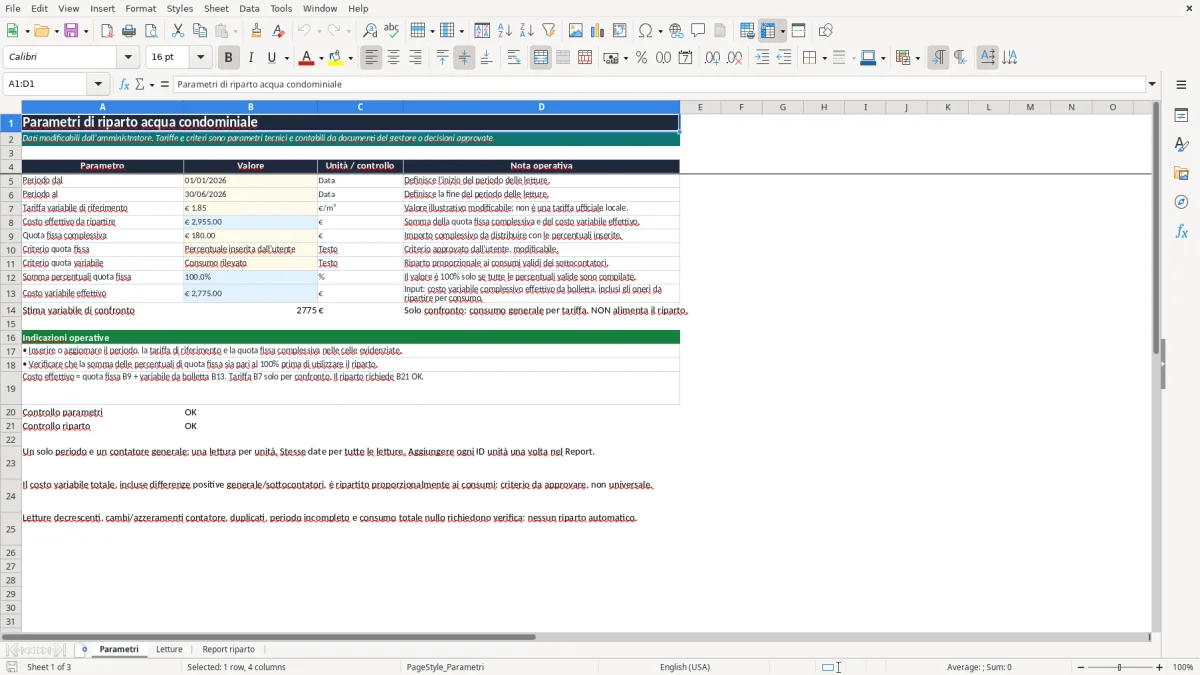Open the sidebar Navigator

pyautogui.click(x=1181, y=202)
